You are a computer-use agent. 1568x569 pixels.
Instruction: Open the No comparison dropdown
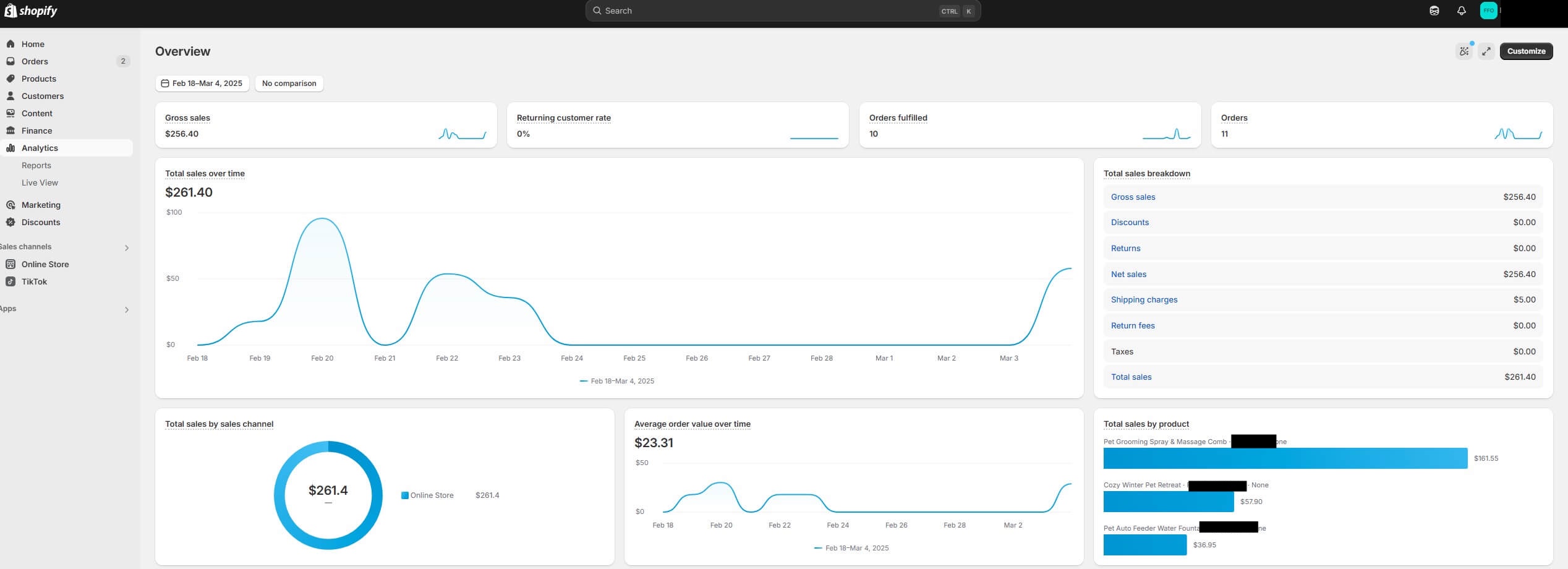tap(289, 83)
